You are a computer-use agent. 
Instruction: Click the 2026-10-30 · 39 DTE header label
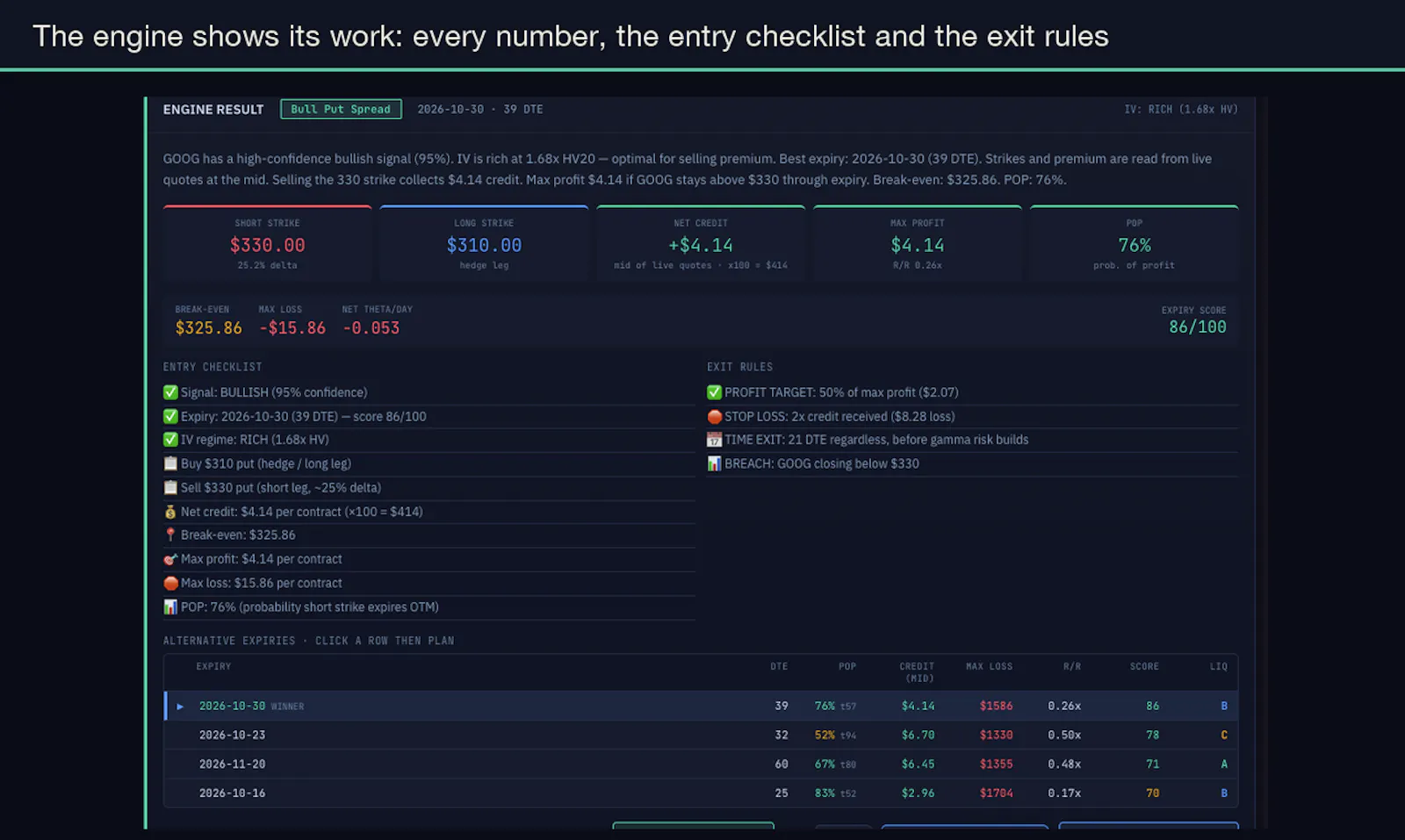480,109
